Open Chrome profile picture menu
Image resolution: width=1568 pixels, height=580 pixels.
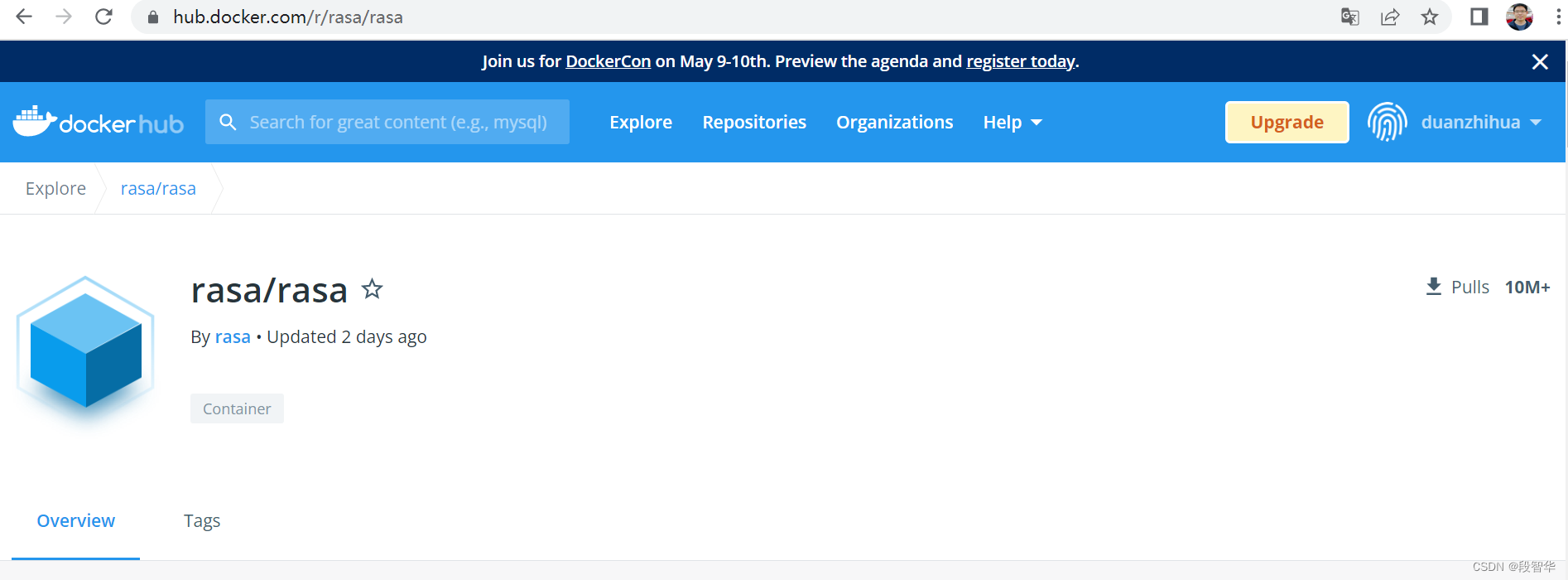tap(1519, 17)
